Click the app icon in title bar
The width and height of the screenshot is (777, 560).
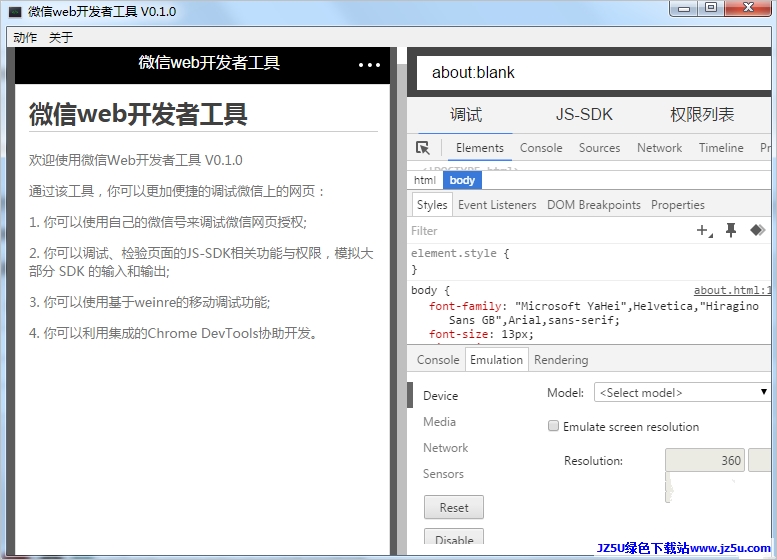[x=15, y=12]
